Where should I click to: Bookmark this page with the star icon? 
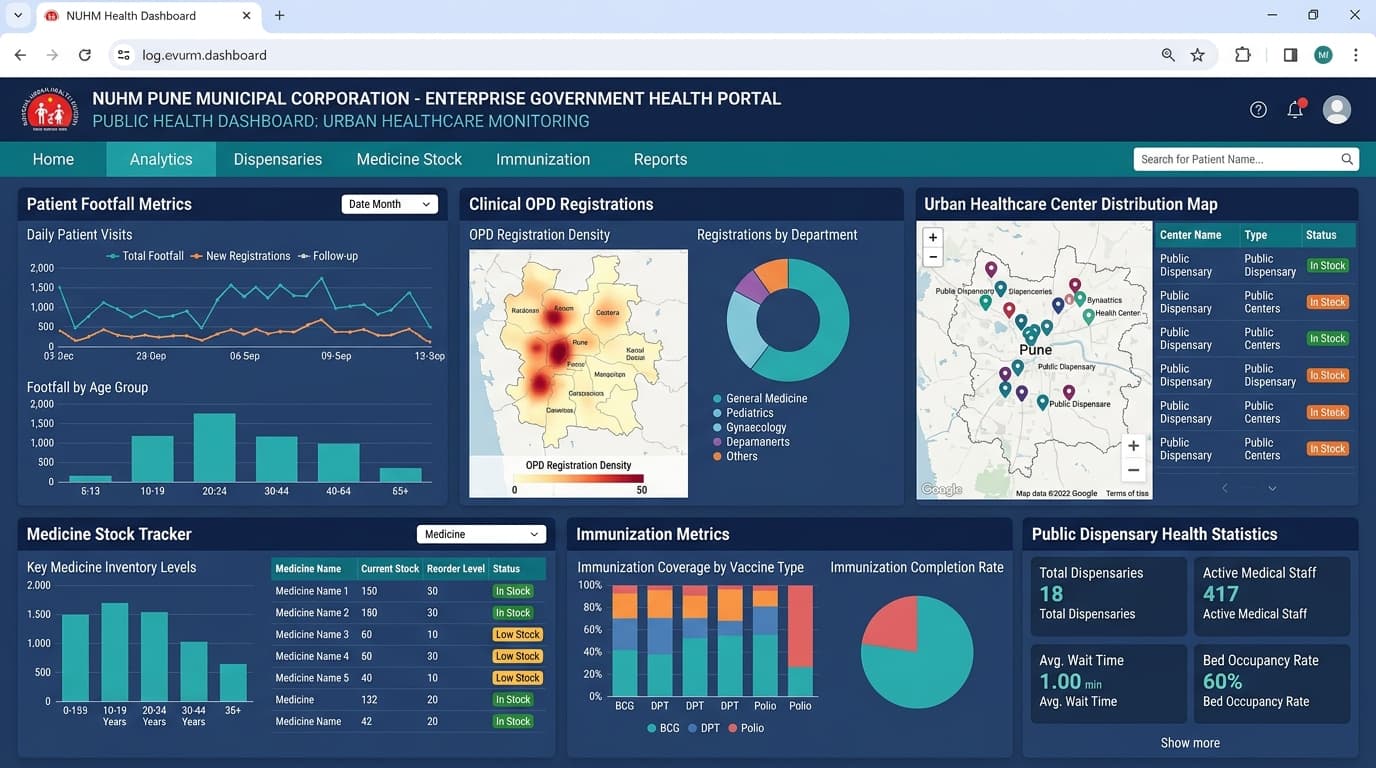(1197, 55)
